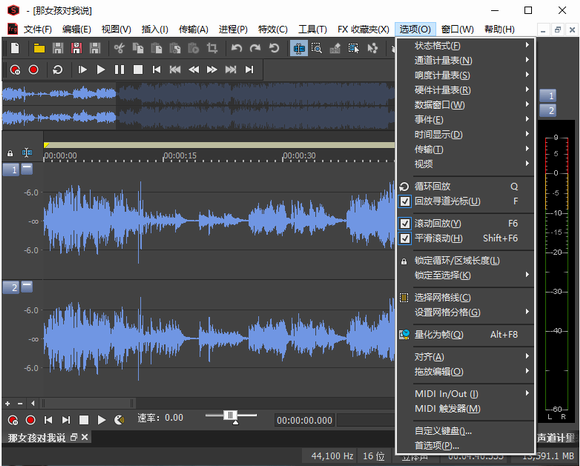This screenshot has width=580, height=466.
Task: Open a file with the yellow folder icon
Action: pos(39,48)
